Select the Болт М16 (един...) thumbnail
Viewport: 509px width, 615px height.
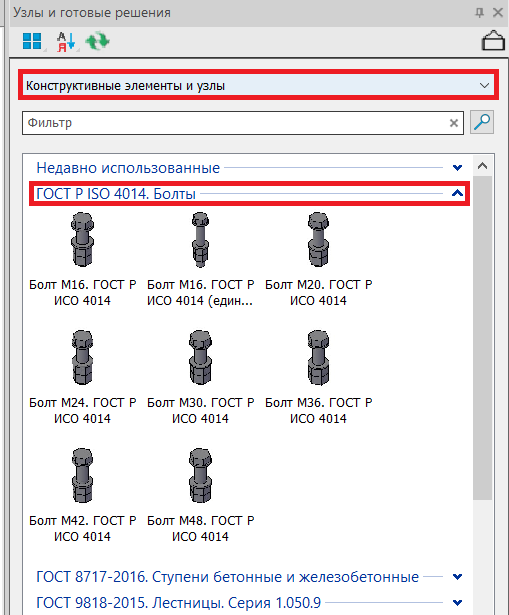[x=200, y=259]
